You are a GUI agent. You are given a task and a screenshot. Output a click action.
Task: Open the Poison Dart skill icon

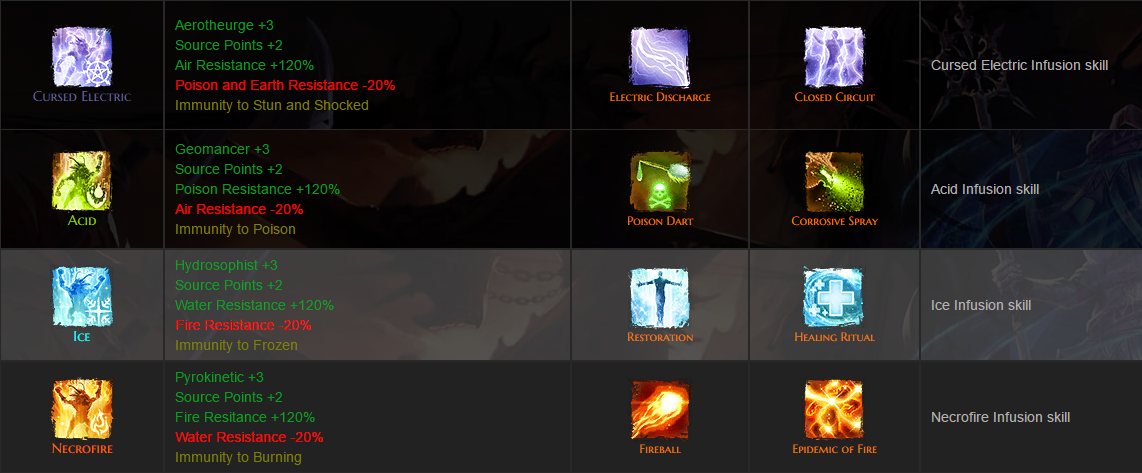660,181
